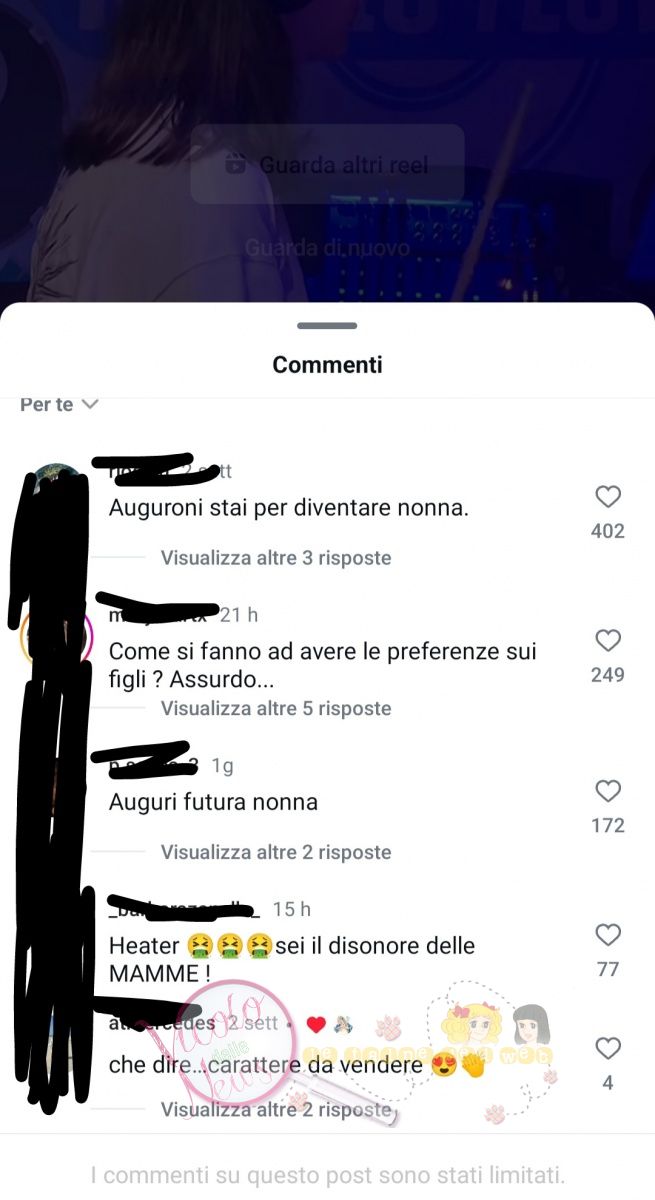Like the "carattere da vendere" comment
The width and height of the screenshot is (655, 1200).
point(608,1048)
